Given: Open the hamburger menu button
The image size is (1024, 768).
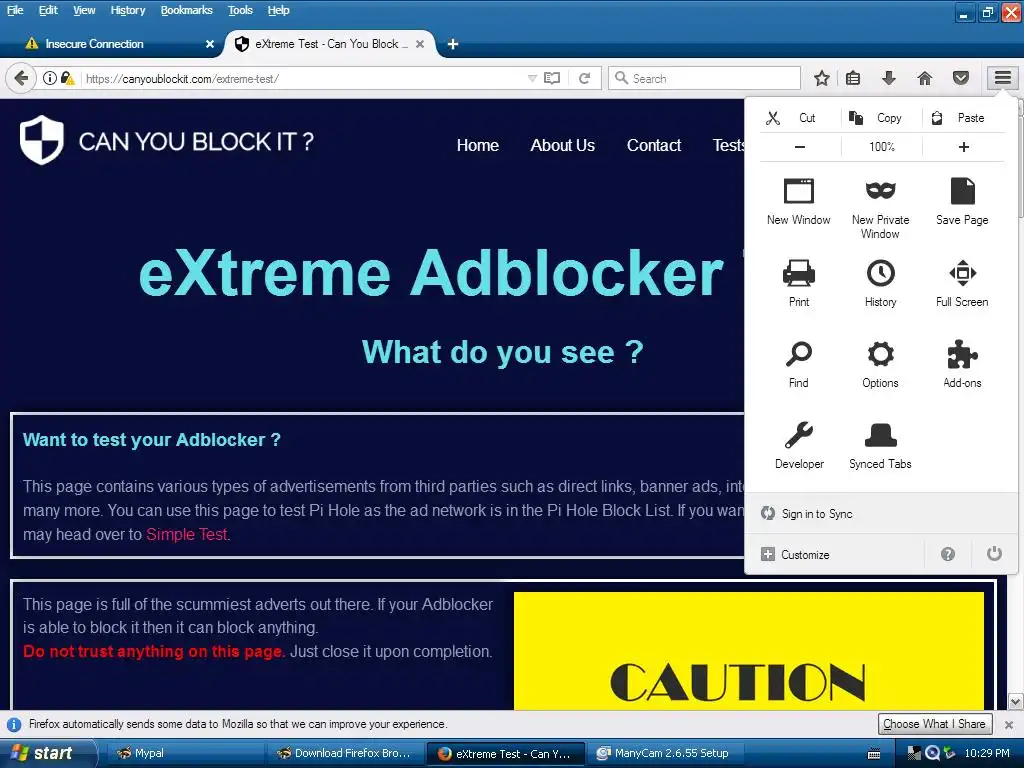Looking at the screenshot, I should coord(1002,78).
